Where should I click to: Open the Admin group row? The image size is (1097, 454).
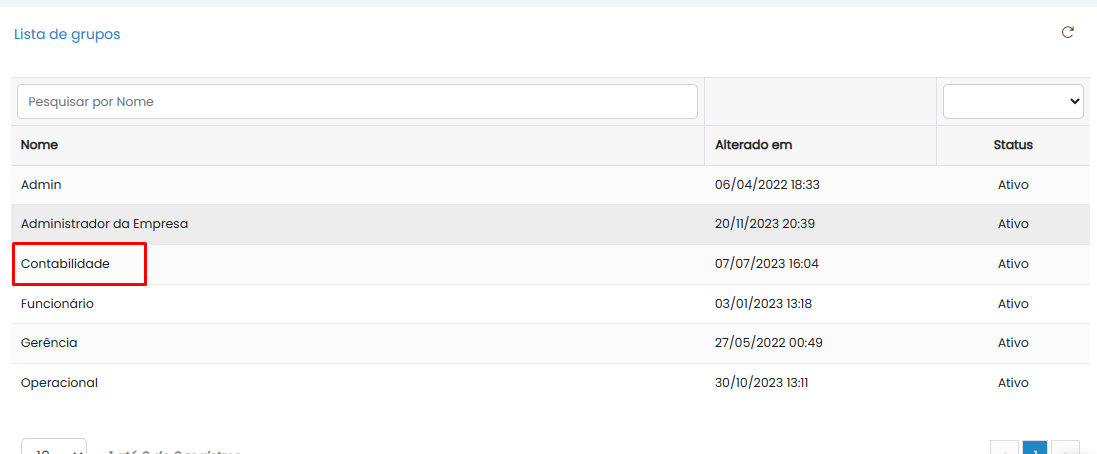(550, 185)
